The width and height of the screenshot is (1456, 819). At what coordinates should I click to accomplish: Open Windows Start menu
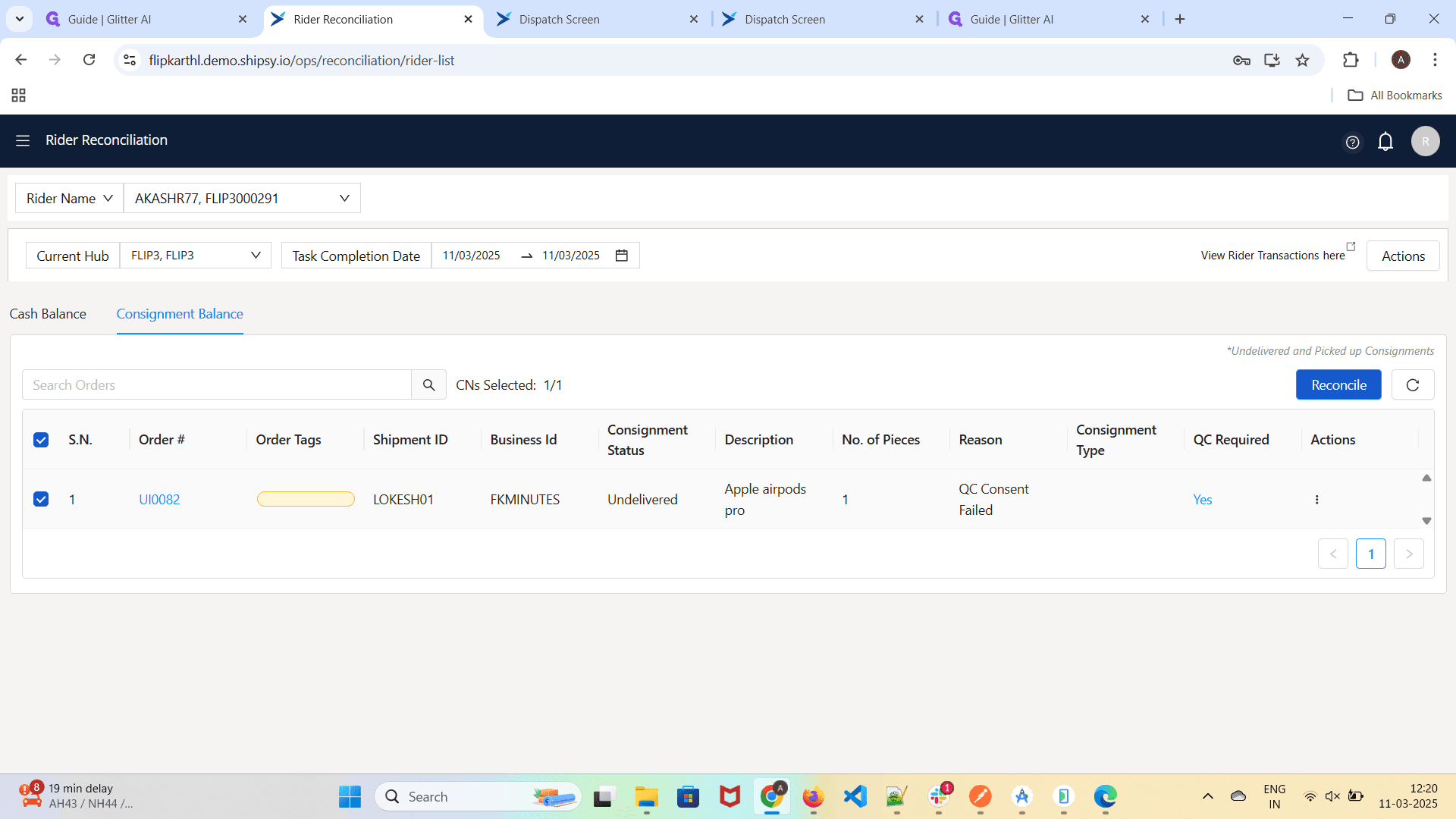pos(350,796)
